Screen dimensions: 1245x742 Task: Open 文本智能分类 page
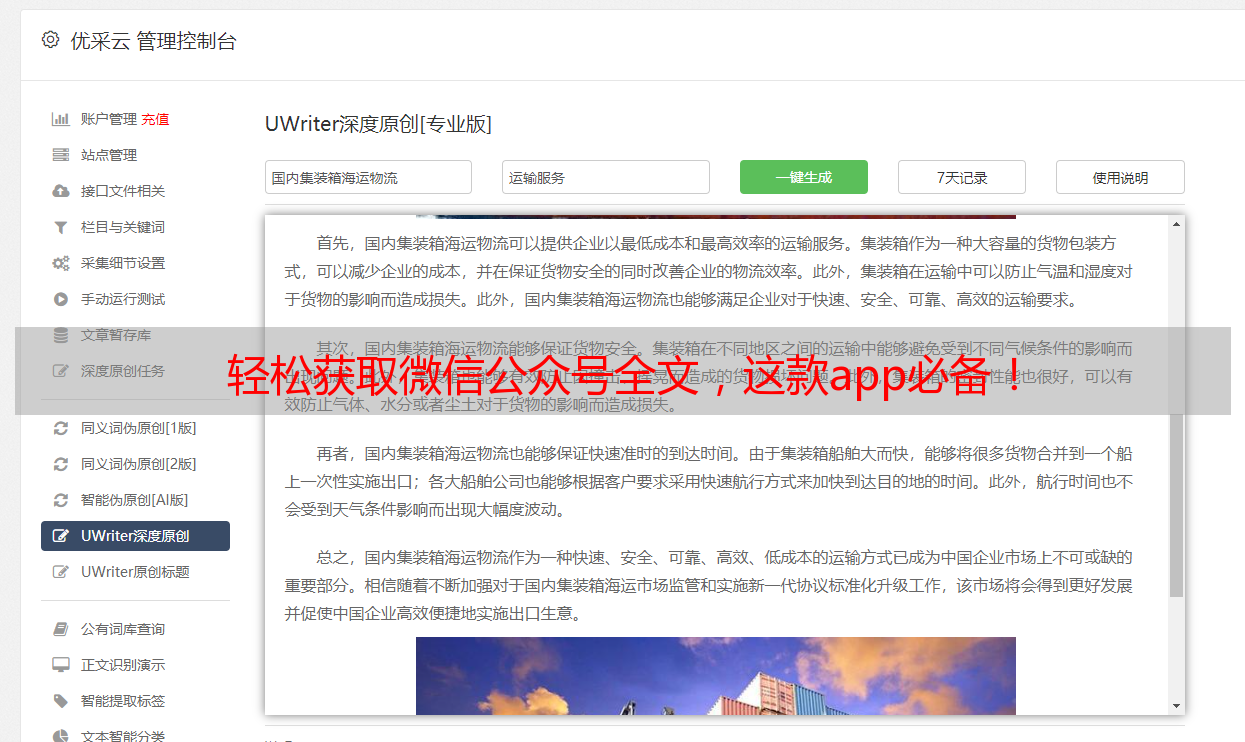click(x=123, y=735)
